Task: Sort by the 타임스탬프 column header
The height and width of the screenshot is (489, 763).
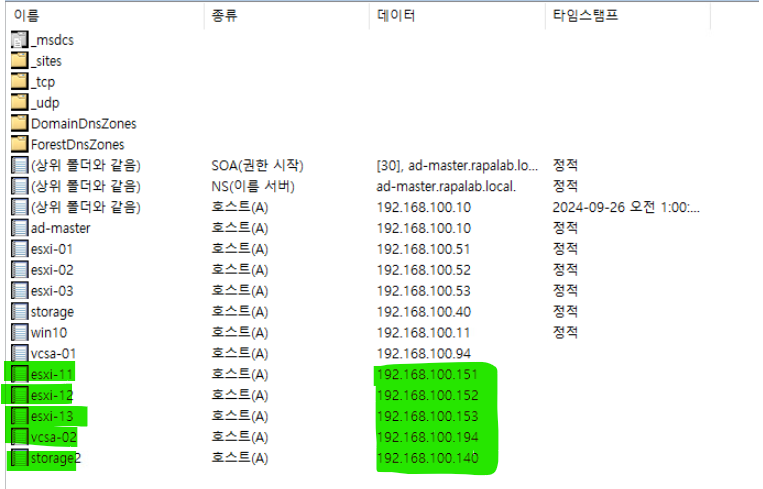Action: [x=628, y=16]
